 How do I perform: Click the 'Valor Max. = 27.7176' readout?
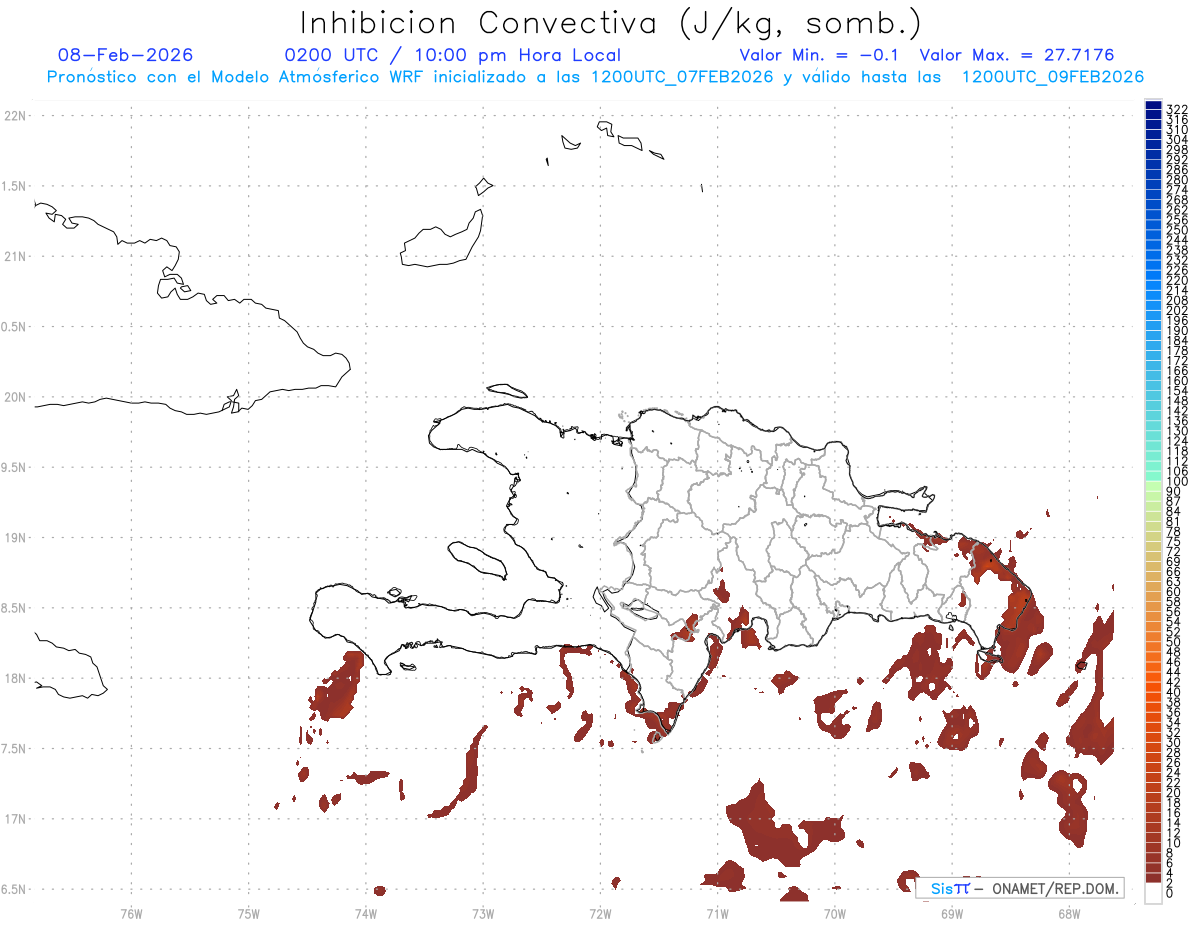coord(1017,56)
